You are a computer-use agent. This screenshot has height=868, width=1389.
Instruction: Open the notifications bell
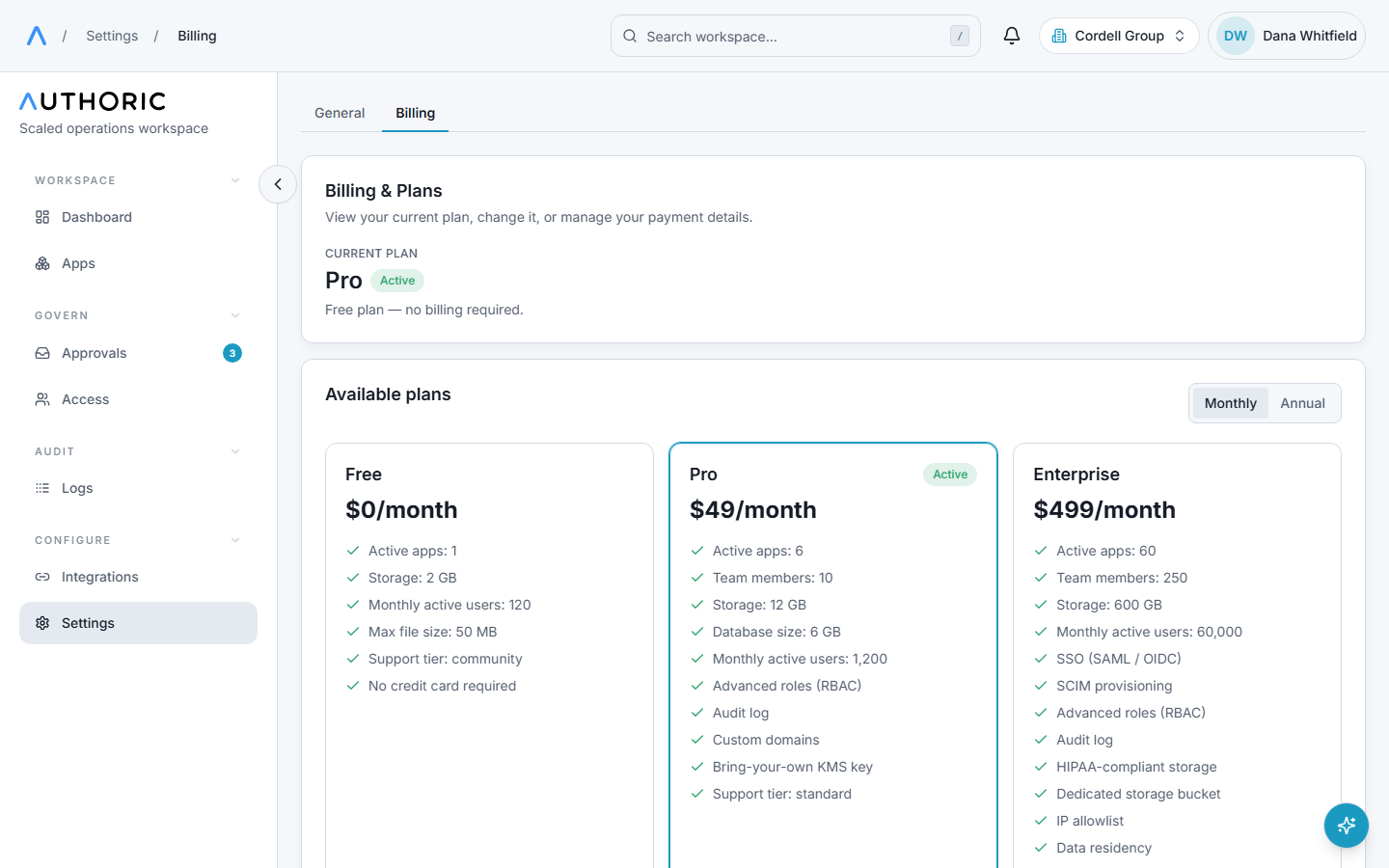(x=1011, y=36)
